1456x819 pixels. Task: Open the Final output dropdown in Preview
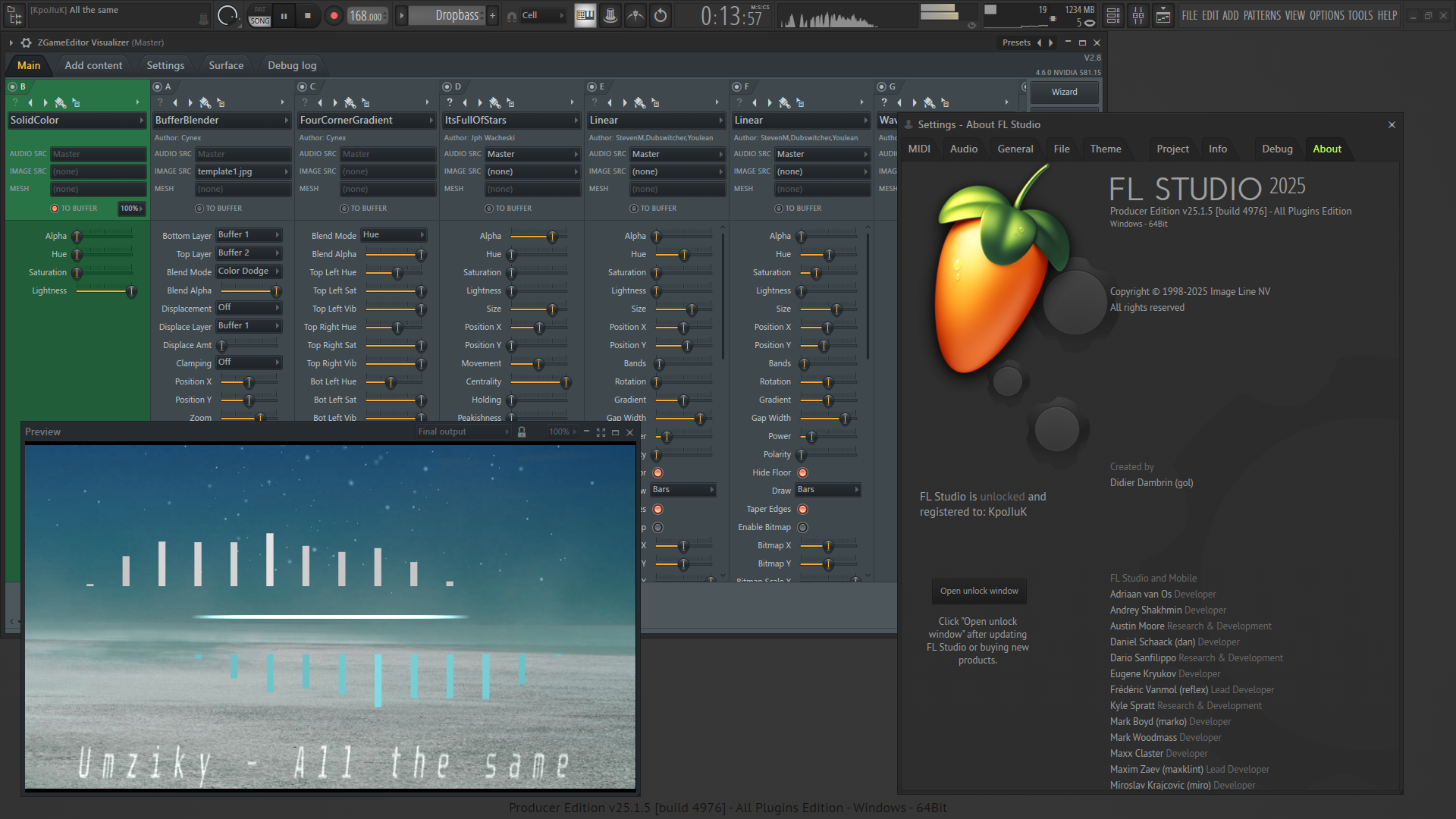point(463,431)
